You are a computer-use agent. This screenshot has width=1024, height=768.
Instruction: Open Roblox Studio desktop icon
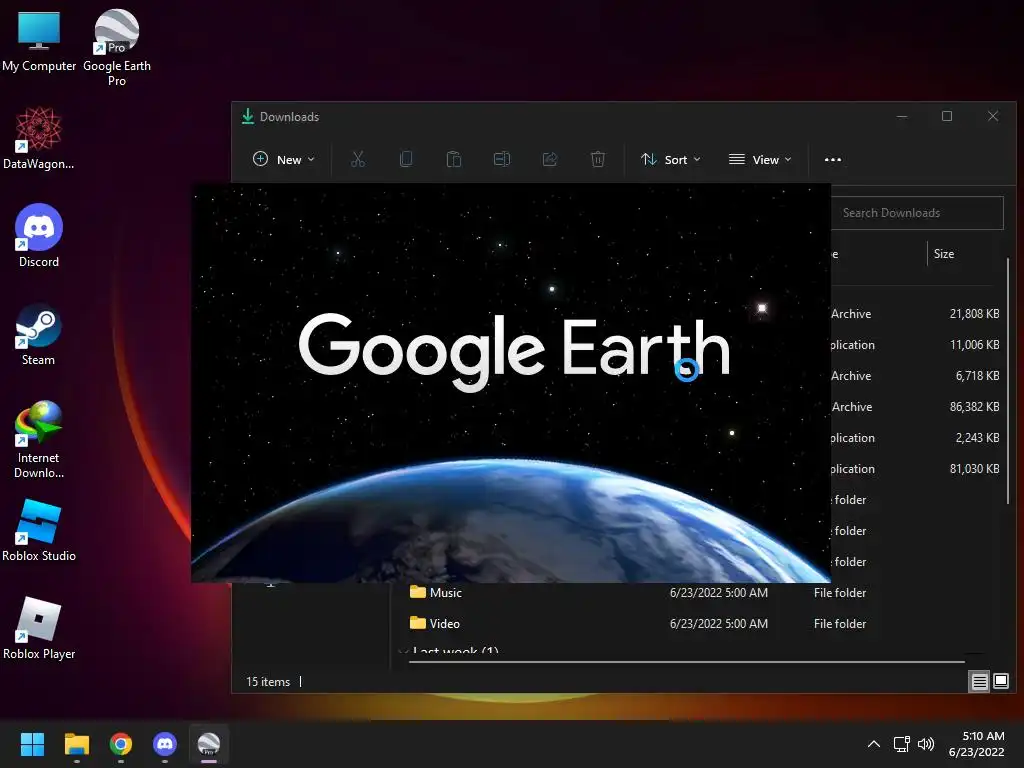click(x=39, y=530)
